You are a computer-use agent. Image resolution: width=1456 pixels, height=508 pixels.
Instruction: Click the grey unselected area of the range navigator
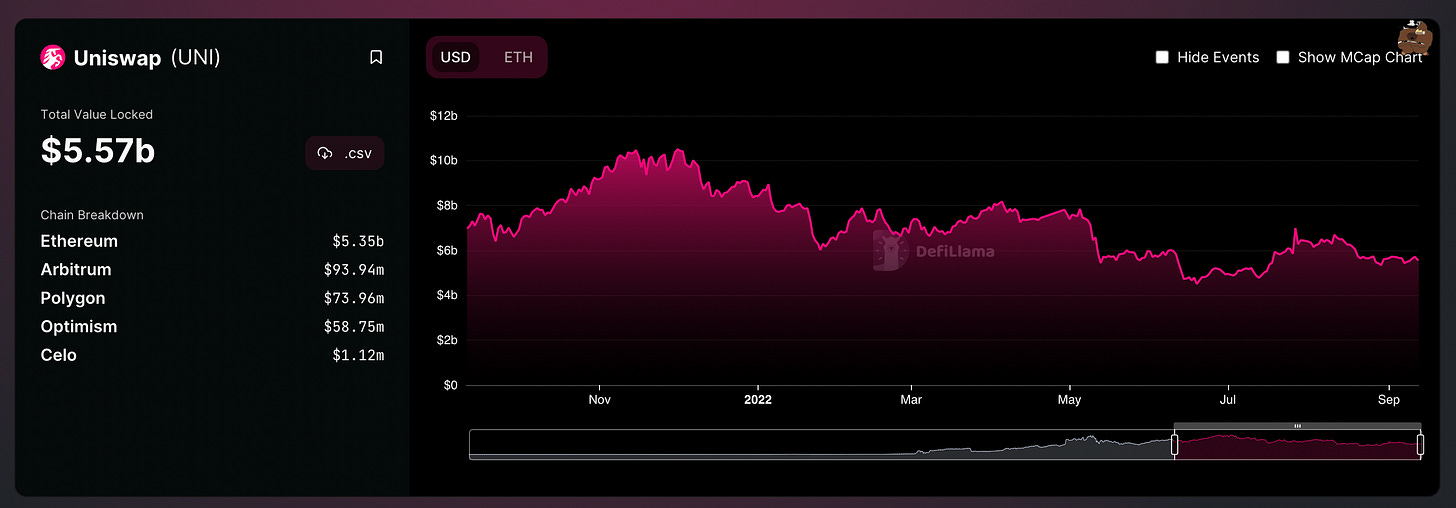click(x=820, y=444)
